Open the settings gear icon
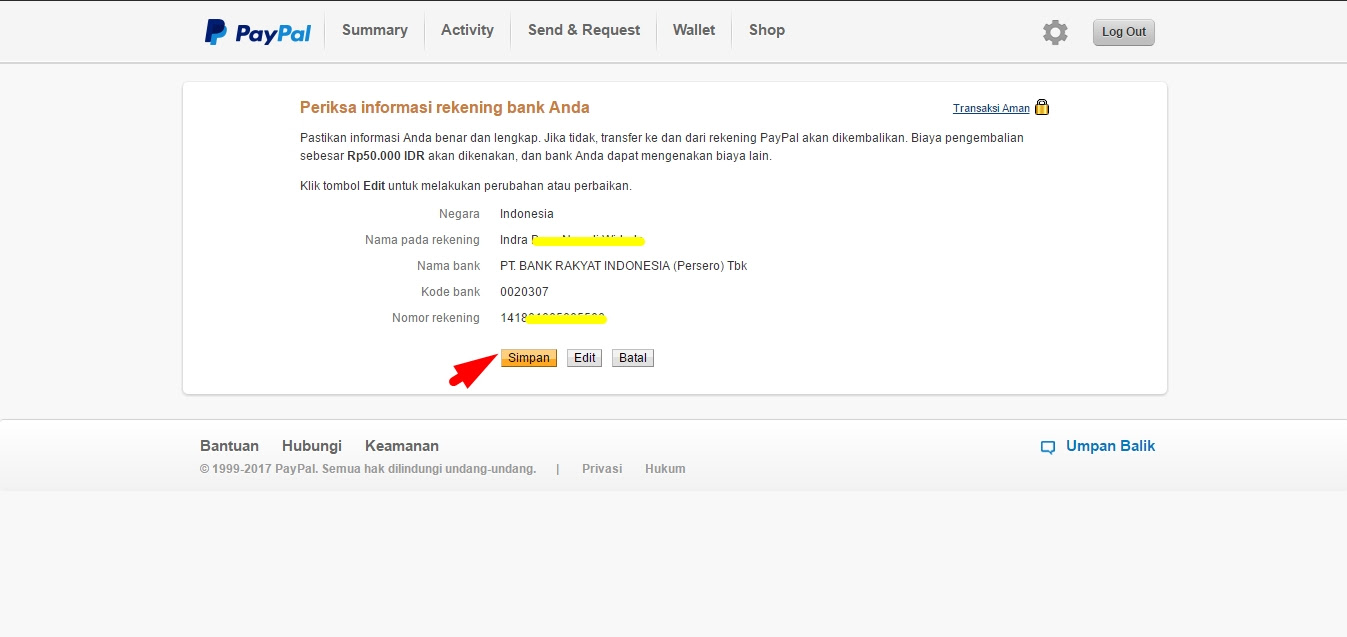 tap(1055, 32)
